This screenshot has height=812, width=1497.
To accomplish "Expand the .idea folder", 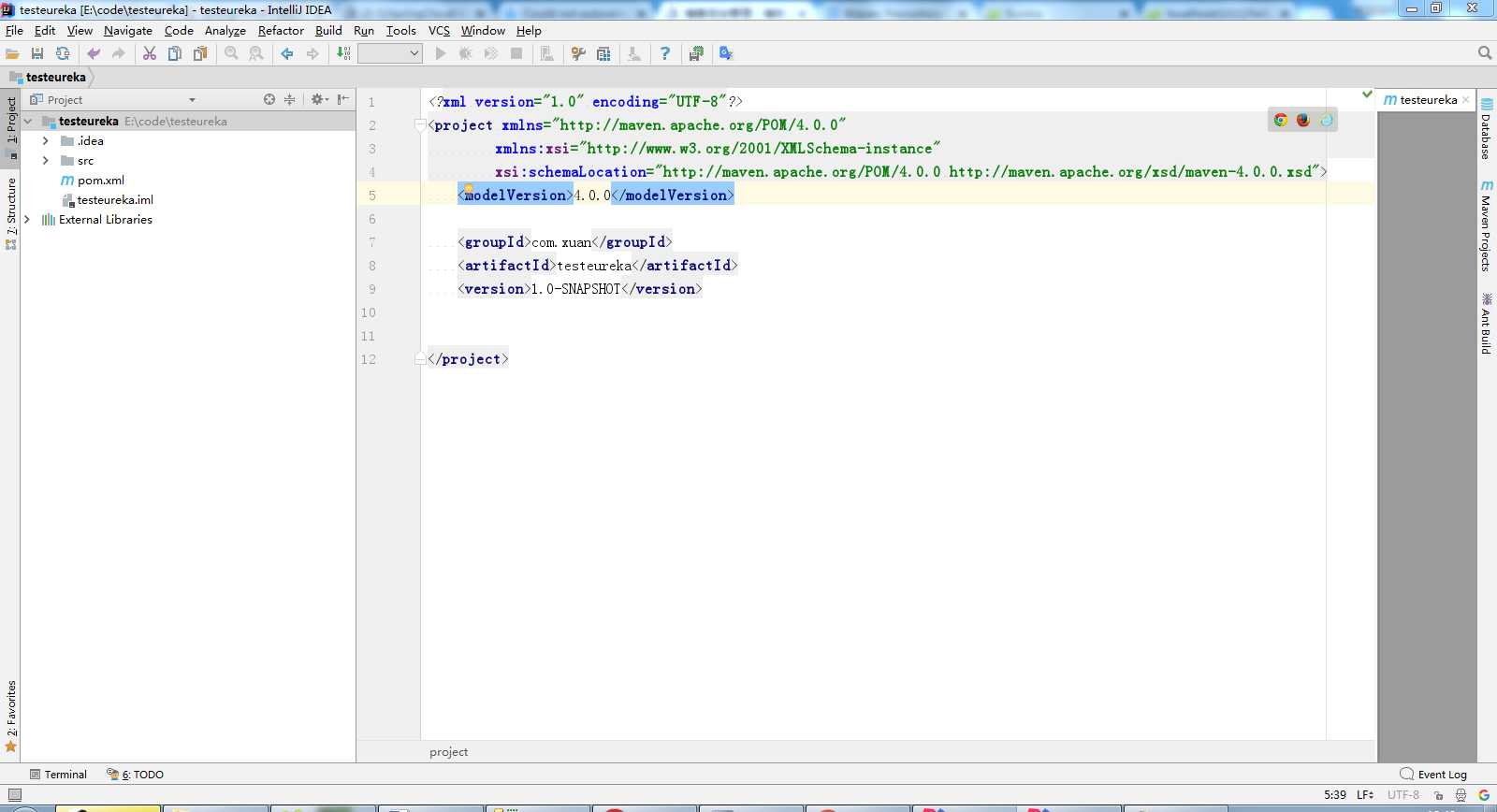I will [x=45, y=141].
